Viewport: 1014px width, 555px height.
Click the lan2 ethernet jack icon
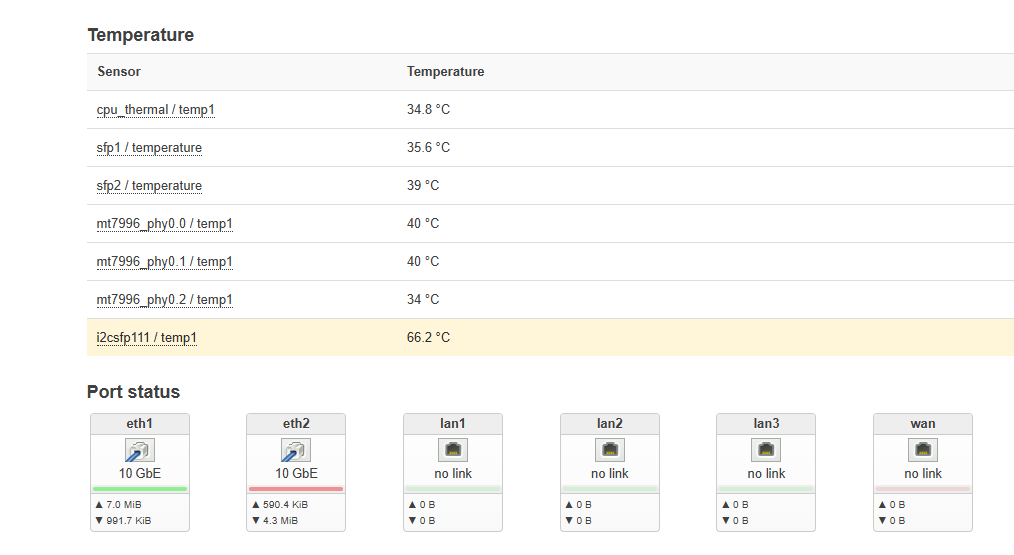[610, 450]
